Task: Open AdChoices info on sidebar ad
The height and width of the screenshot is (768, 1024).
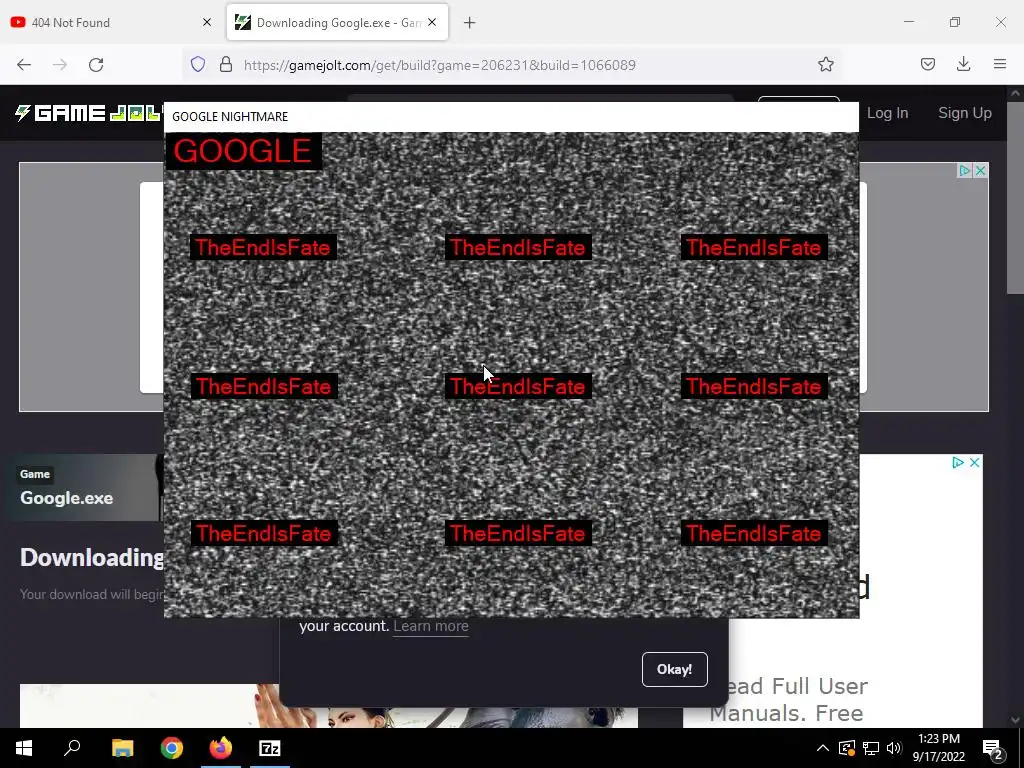Action: pos(957,462)
